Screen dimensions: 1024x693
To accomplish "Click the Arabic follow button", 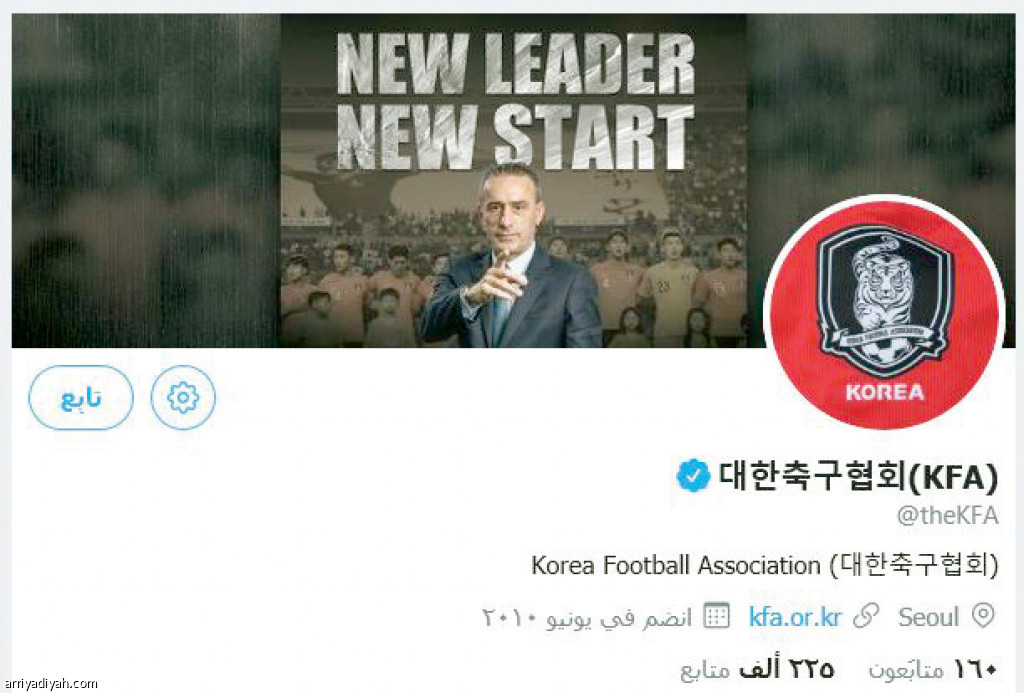I will pos(81,397).
